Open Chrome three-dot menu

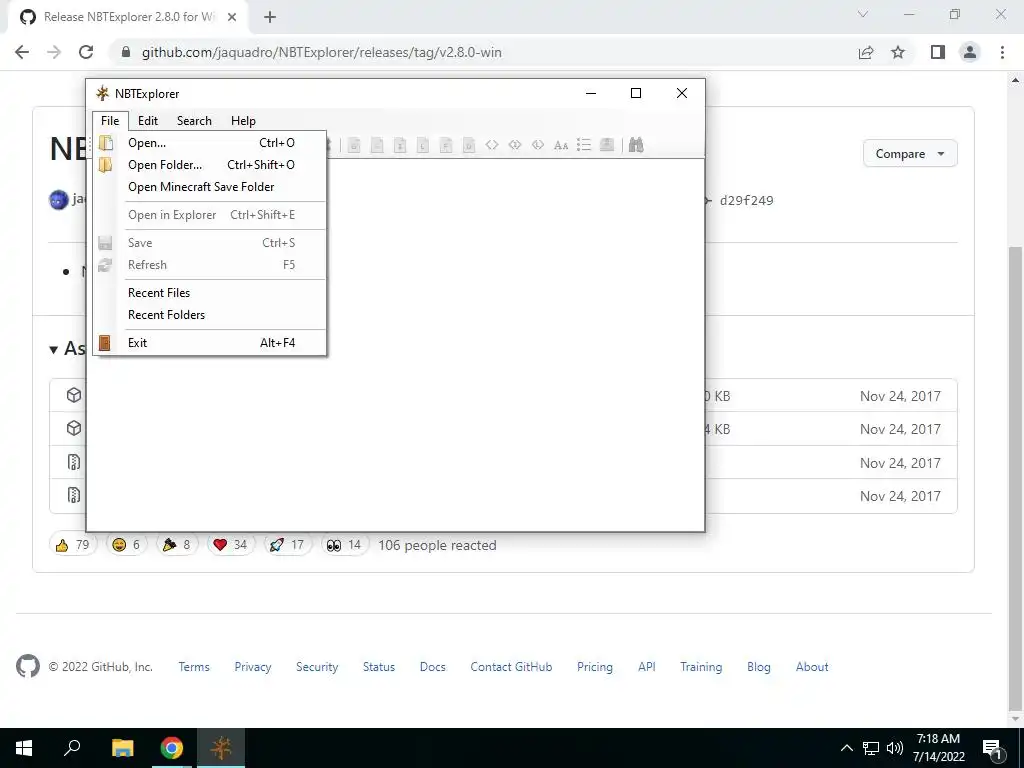pos(1002,52)
